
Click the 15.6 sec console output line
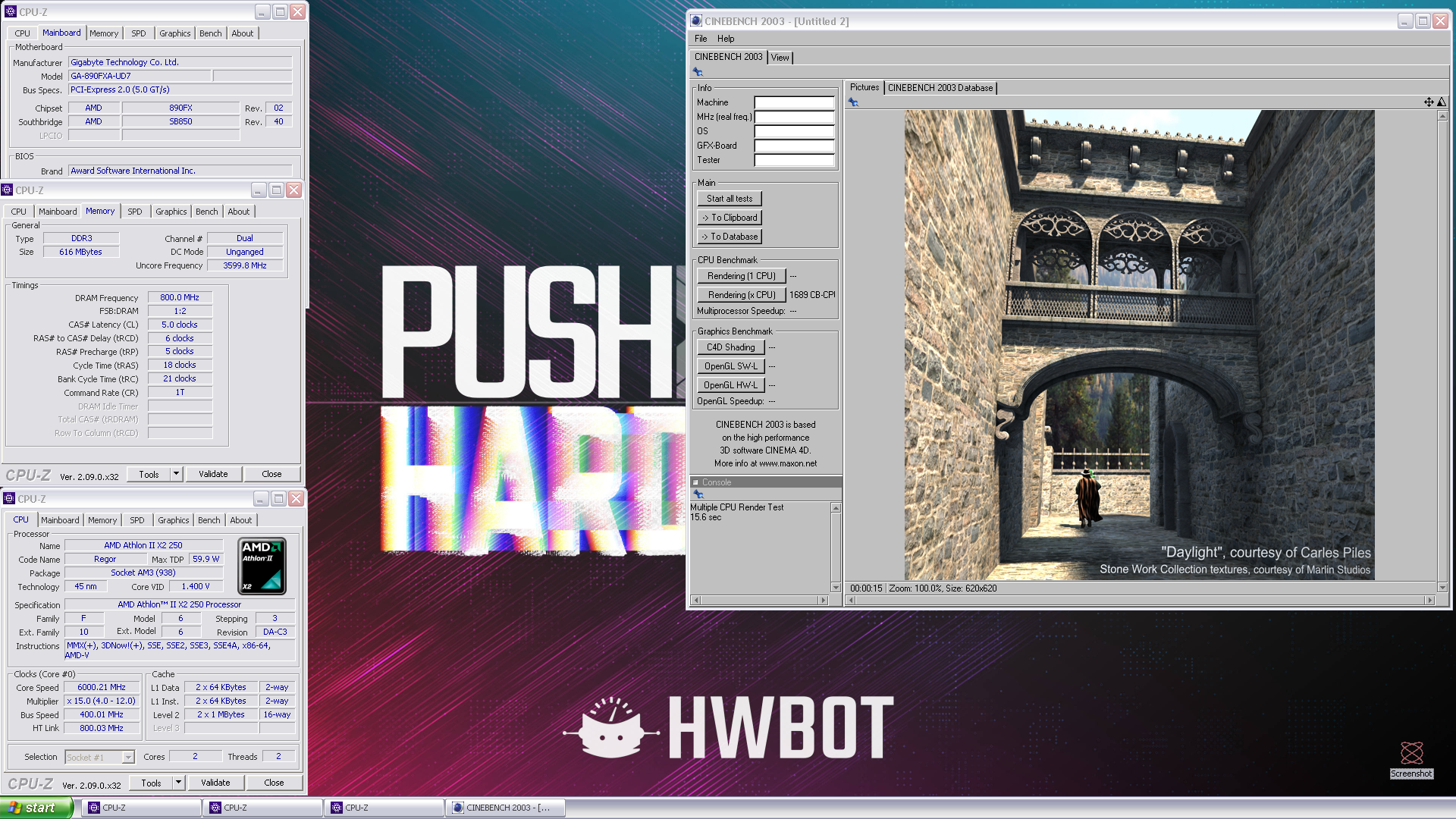(706, 517)
